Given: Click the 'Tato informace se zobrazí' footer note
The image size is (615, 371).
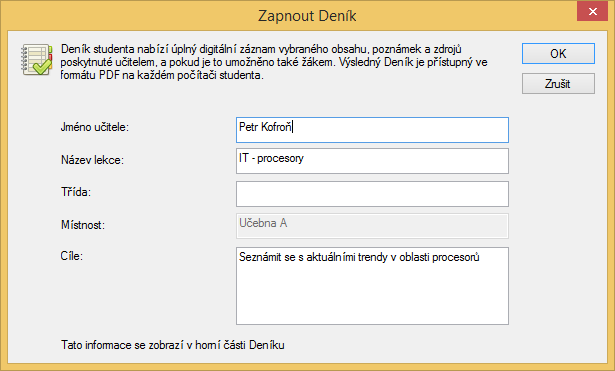Looking at the screenshot, I should [173, 345].
